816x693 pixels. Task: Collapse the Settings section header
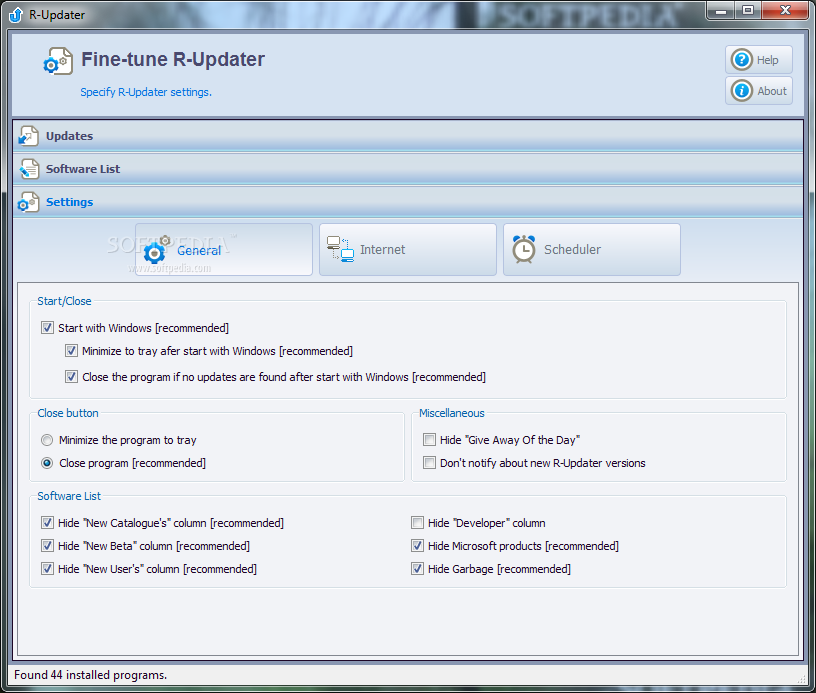[x=408, y=202]
